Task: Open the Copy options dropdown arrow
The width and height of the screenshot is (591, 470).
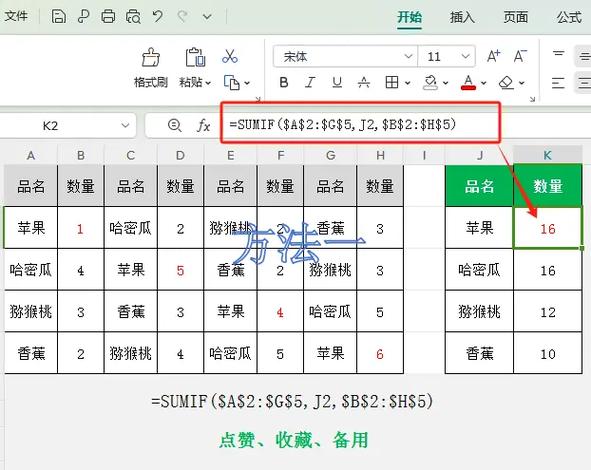Action: 247,83
